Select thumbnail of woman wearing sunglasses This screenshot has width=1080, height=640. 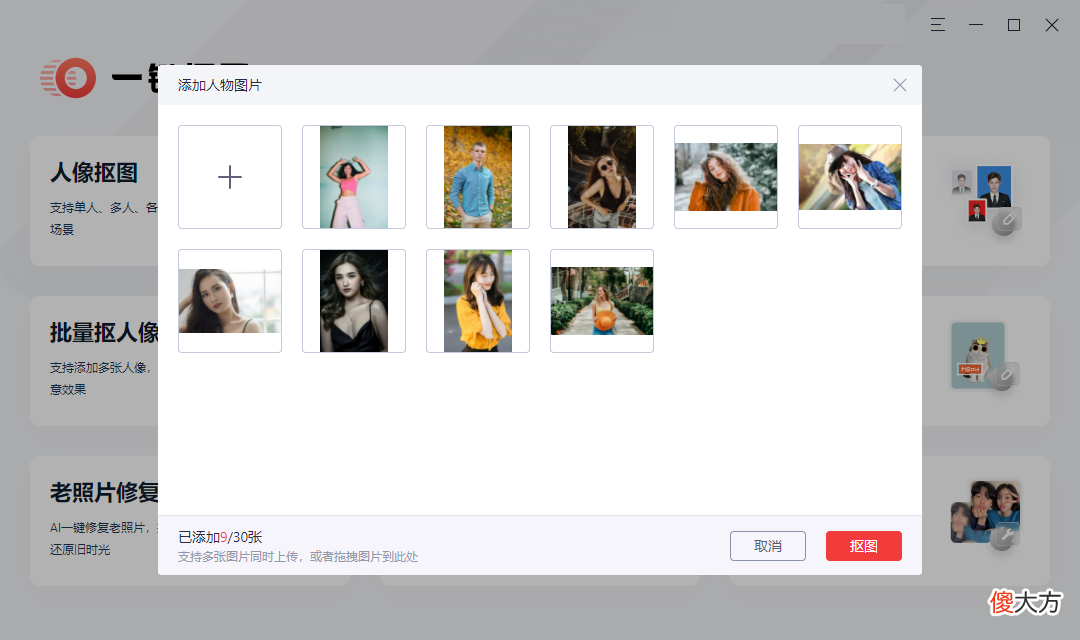pyautogui.click(x=602, y=177)
